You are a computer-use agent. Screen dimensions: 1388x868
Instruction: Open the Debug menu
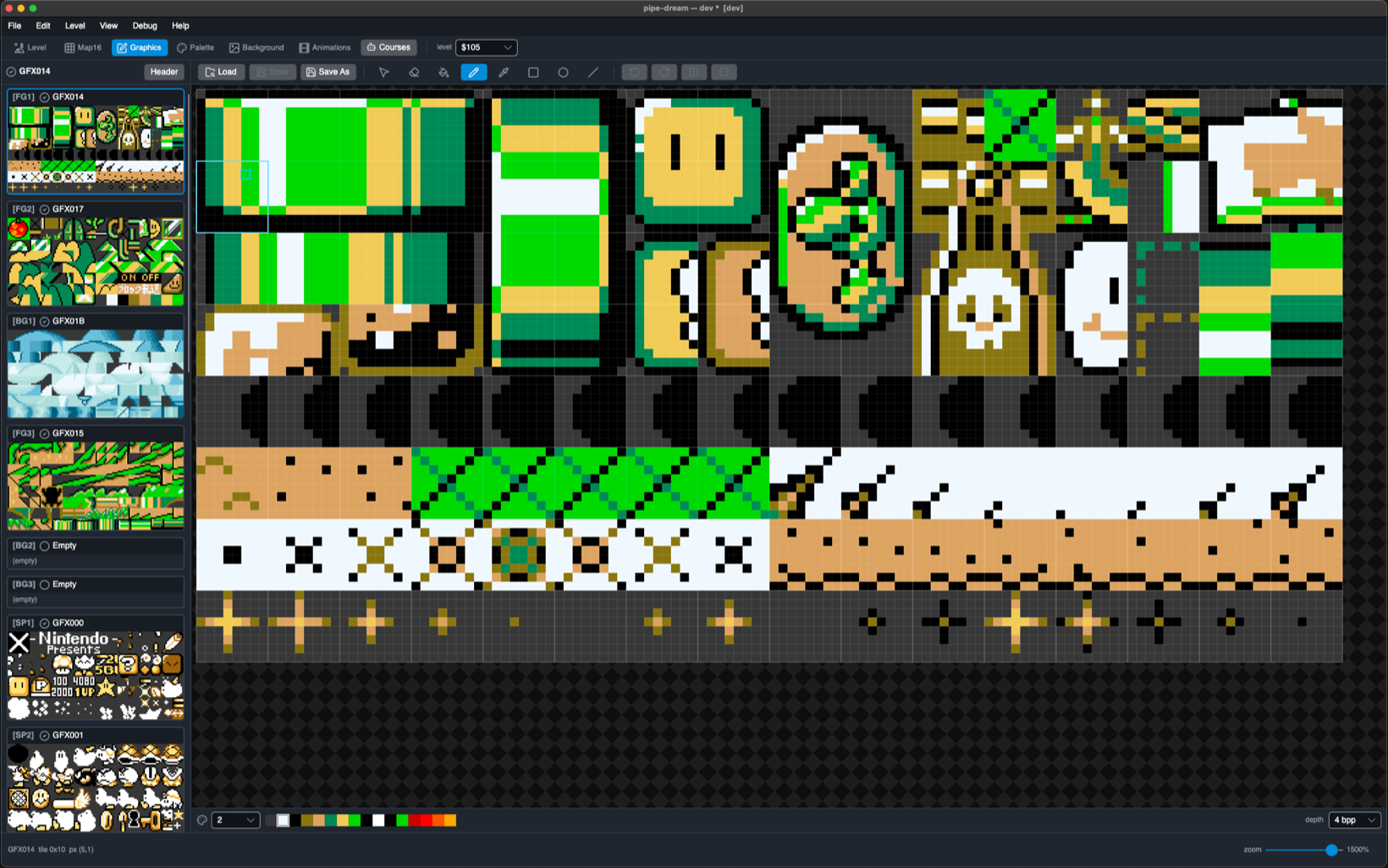pyautogui.click(x=145, y=25)
